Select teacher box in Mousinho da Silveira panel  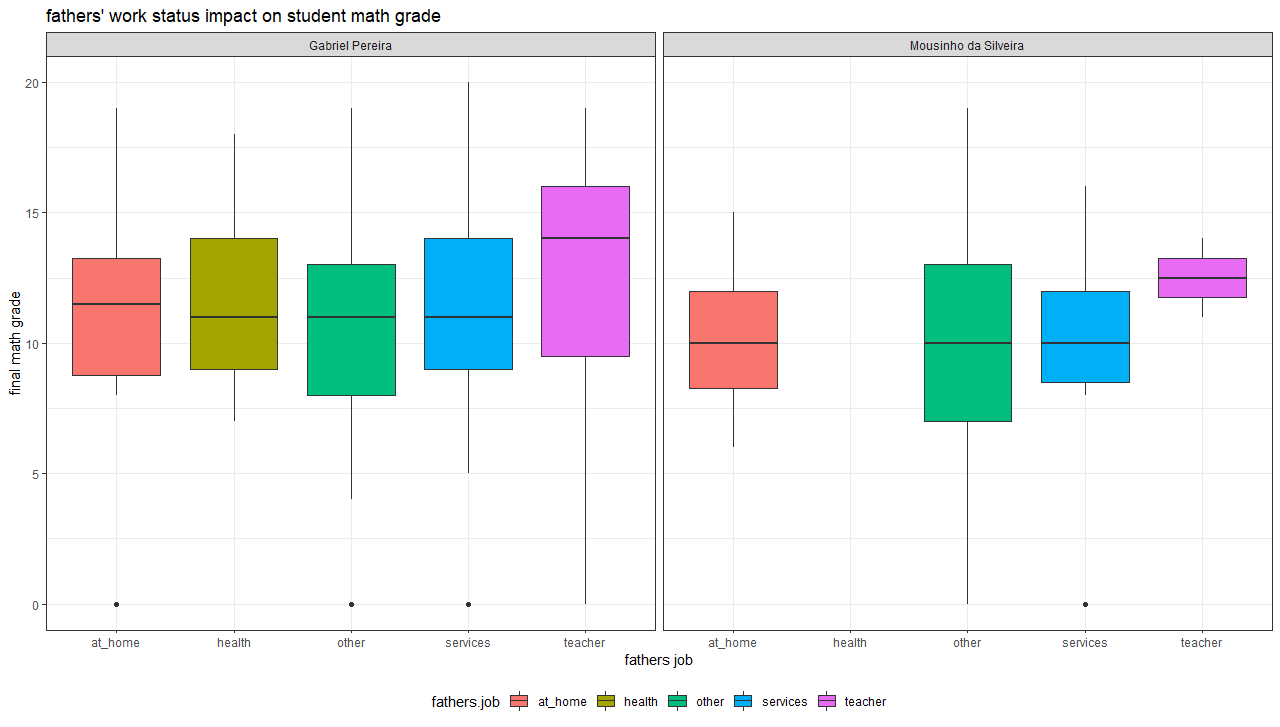click(x=1202, y=278)
